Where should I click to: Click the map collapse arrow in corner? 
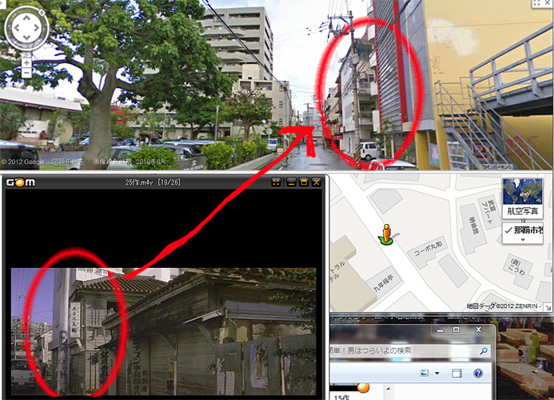548,307
